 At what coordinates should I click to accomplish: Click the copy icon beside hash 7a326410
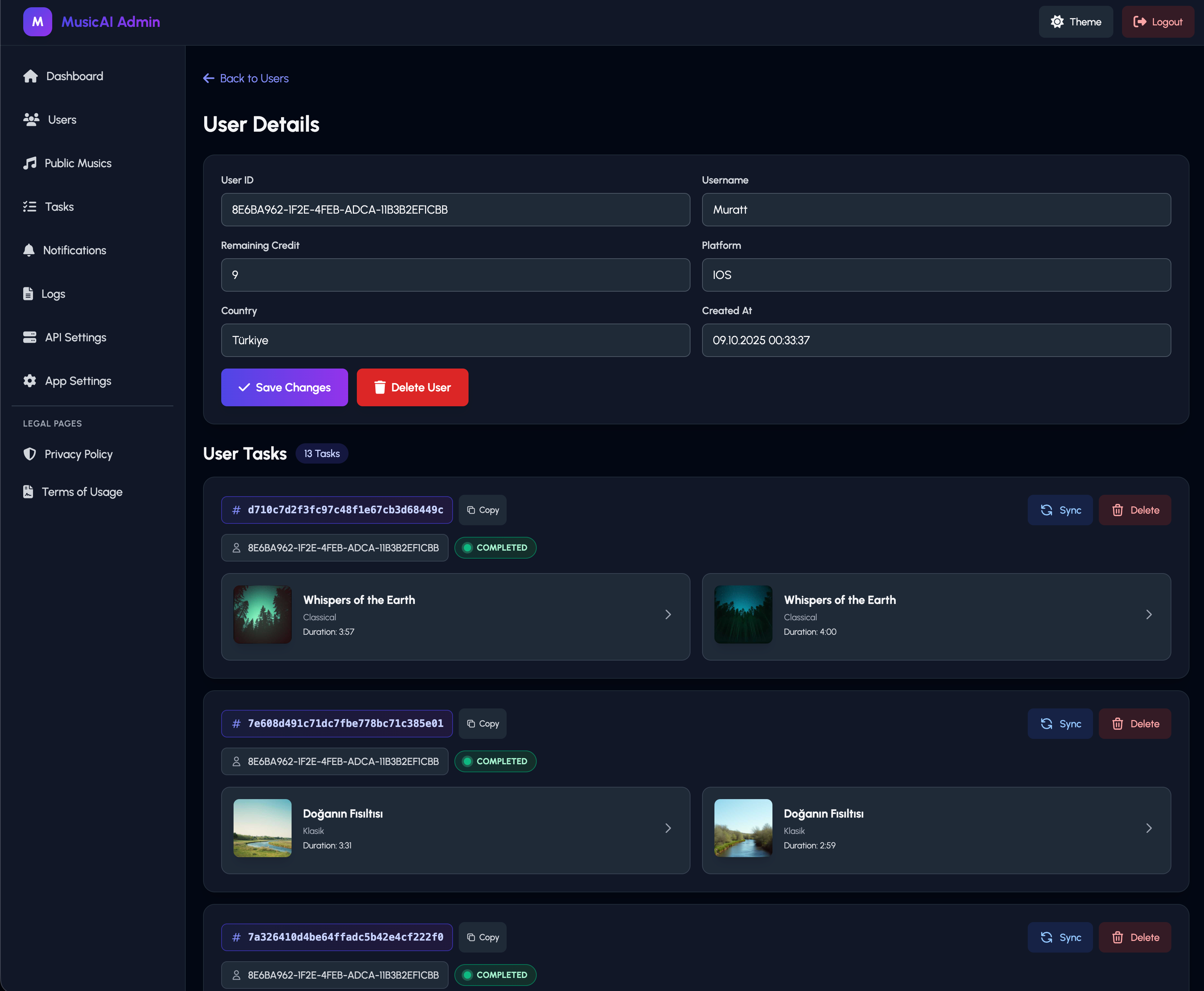[471, 937]
